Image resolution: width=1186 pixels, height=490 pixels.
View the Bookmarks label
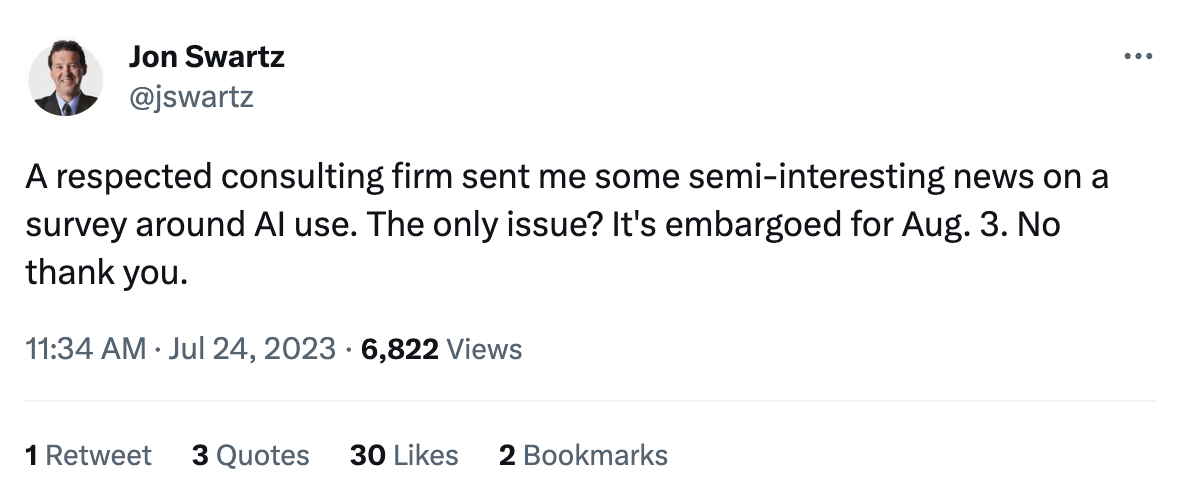(x=595, y=456)
